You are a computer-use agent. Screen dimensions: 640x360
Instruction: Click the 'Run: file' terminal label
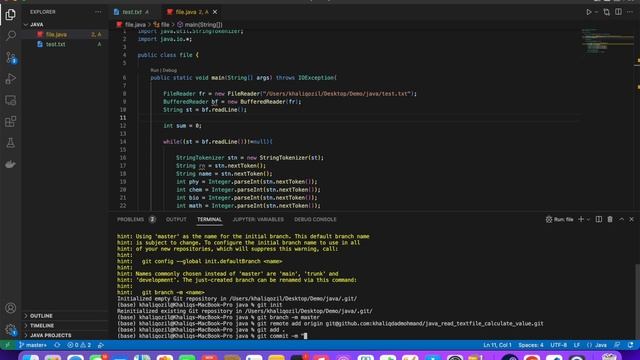560,219
